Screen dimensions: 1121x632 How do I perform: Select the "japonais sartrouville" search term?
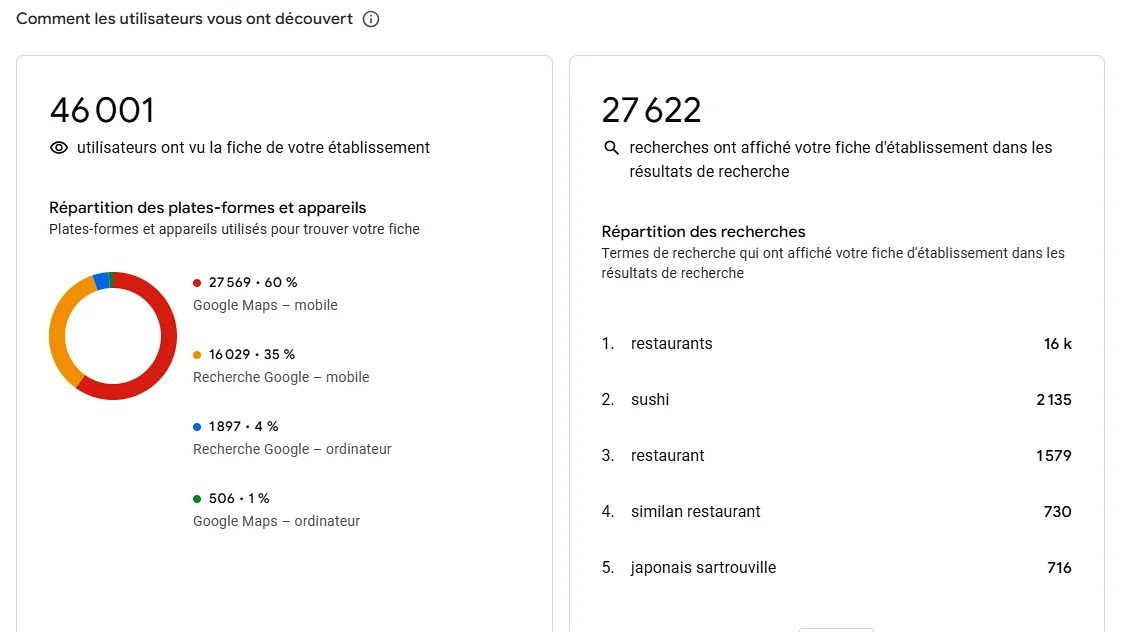pos(703,568)
